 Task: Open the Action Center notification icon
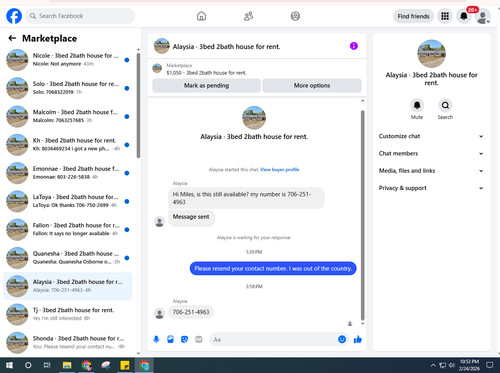(x=489, y=365)
